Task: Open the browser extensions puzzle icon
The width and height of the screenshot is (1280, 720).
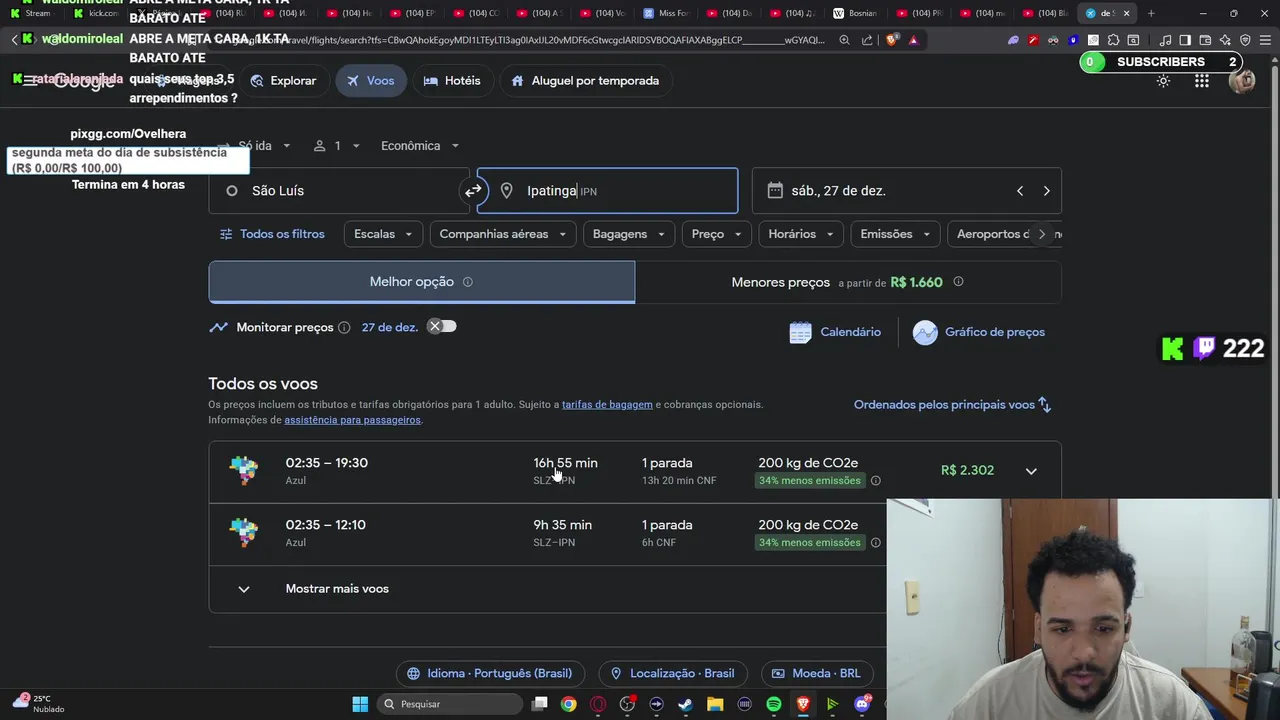Action: tap(1113, 40)
